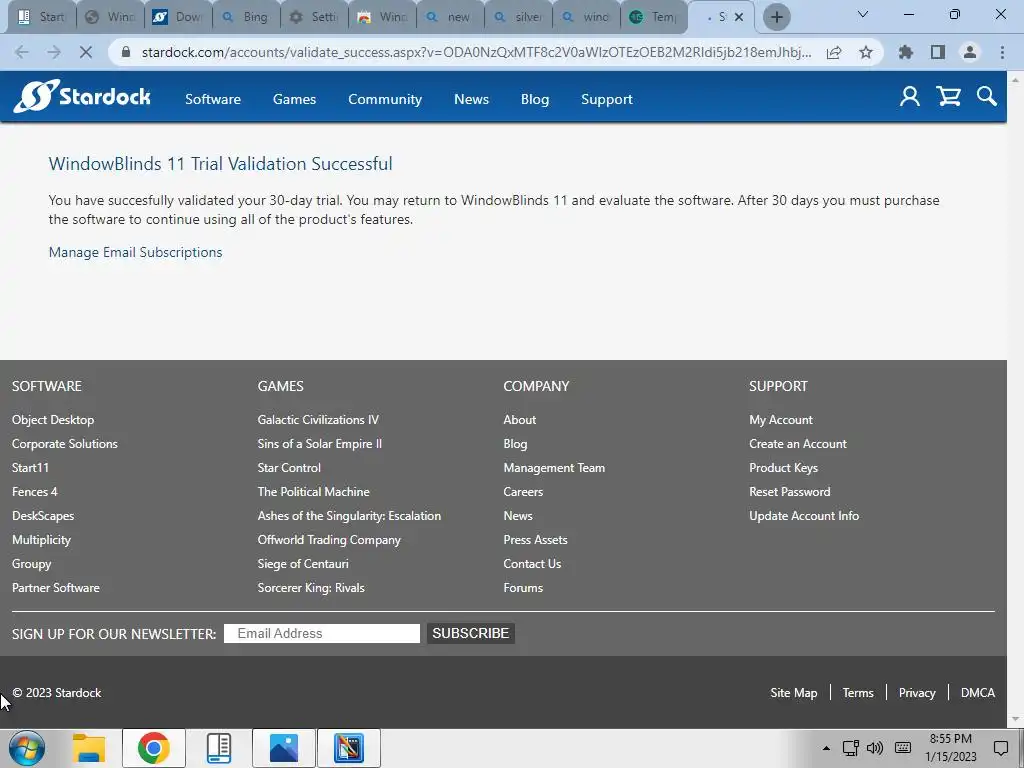This screenshot has width=1024, height=768.
Task: Open My Account footer link
Action: (x=781, y=420)
